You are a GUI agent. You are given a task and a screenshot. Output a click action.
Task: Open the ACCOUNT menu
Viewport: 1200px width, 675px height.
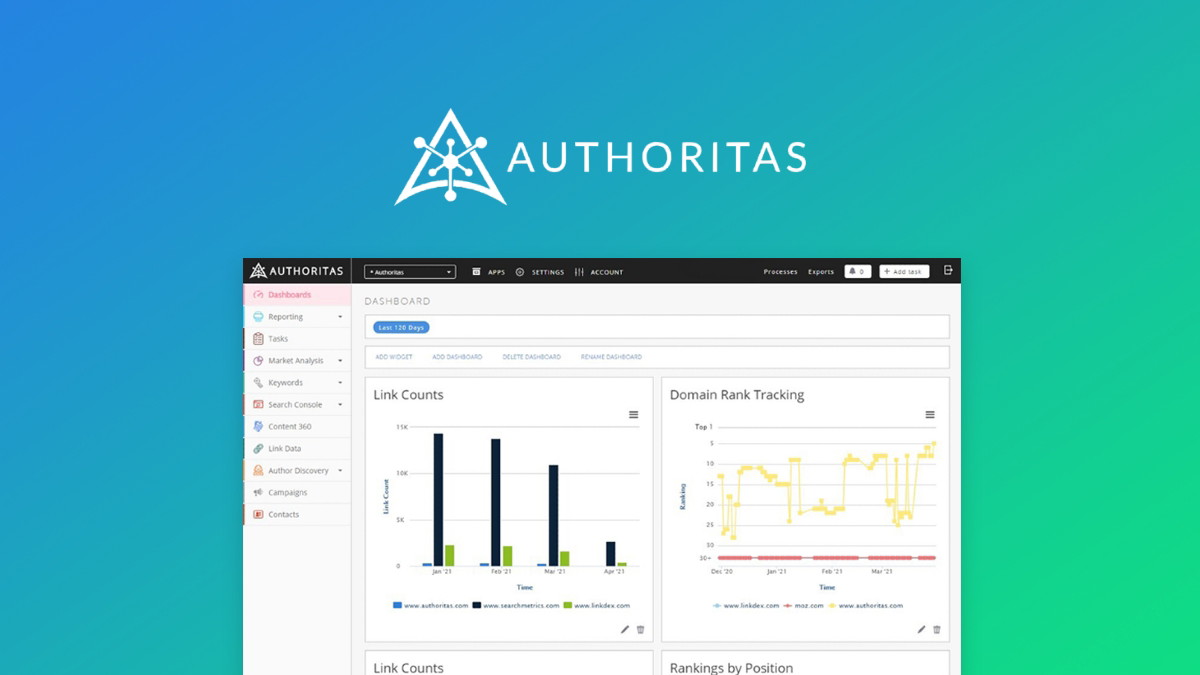click(599, 272)
